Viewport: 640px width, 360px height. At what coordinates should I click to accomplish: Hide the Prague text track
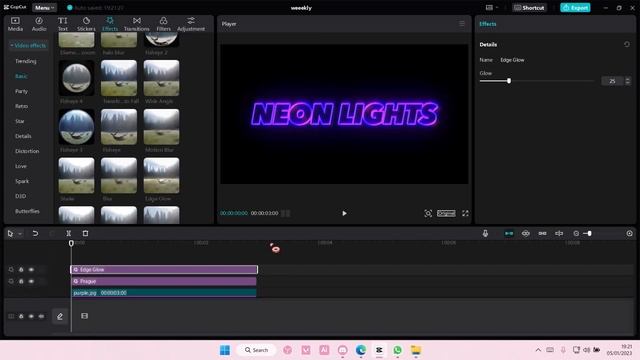(x=31, y=281)
